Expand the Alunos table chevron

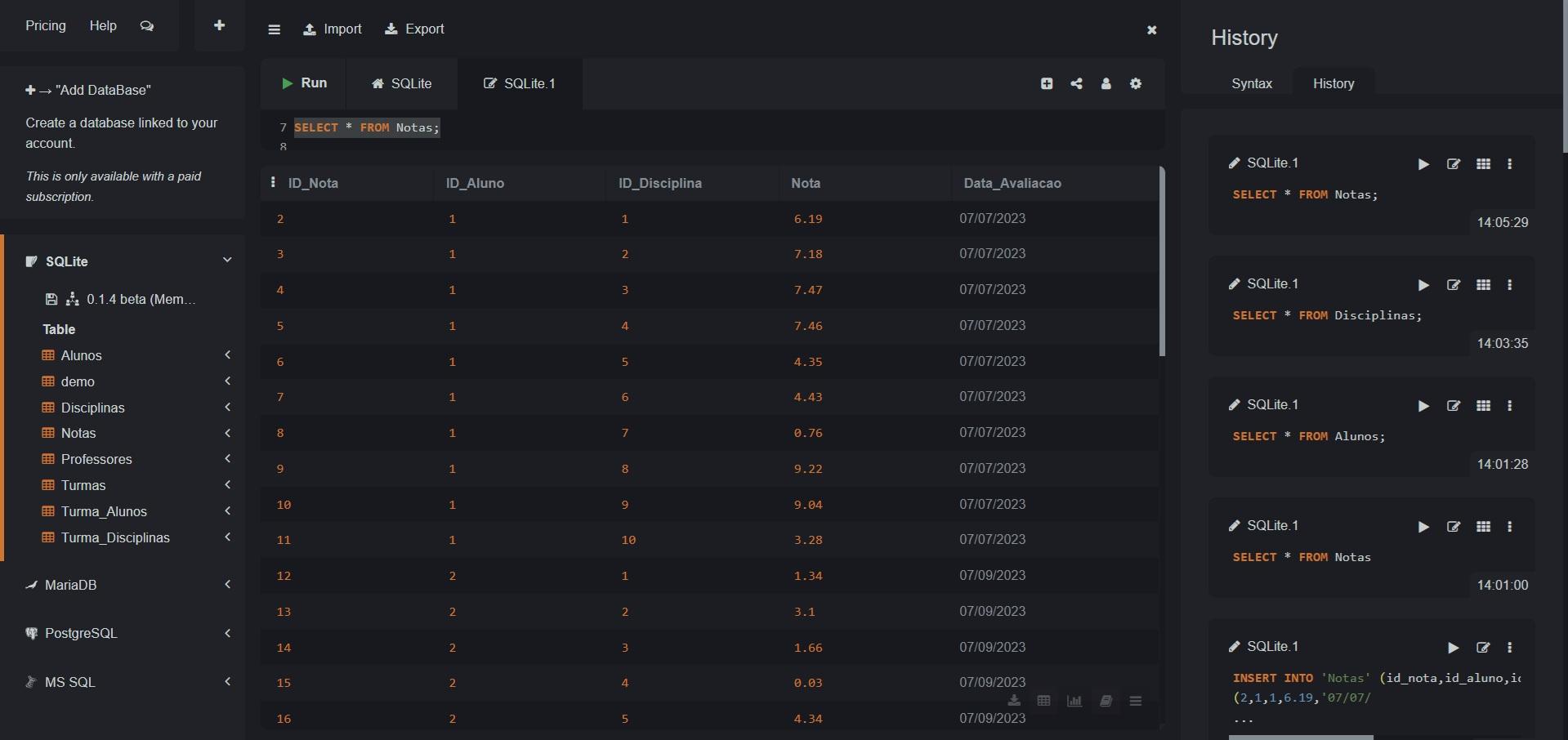228,354
